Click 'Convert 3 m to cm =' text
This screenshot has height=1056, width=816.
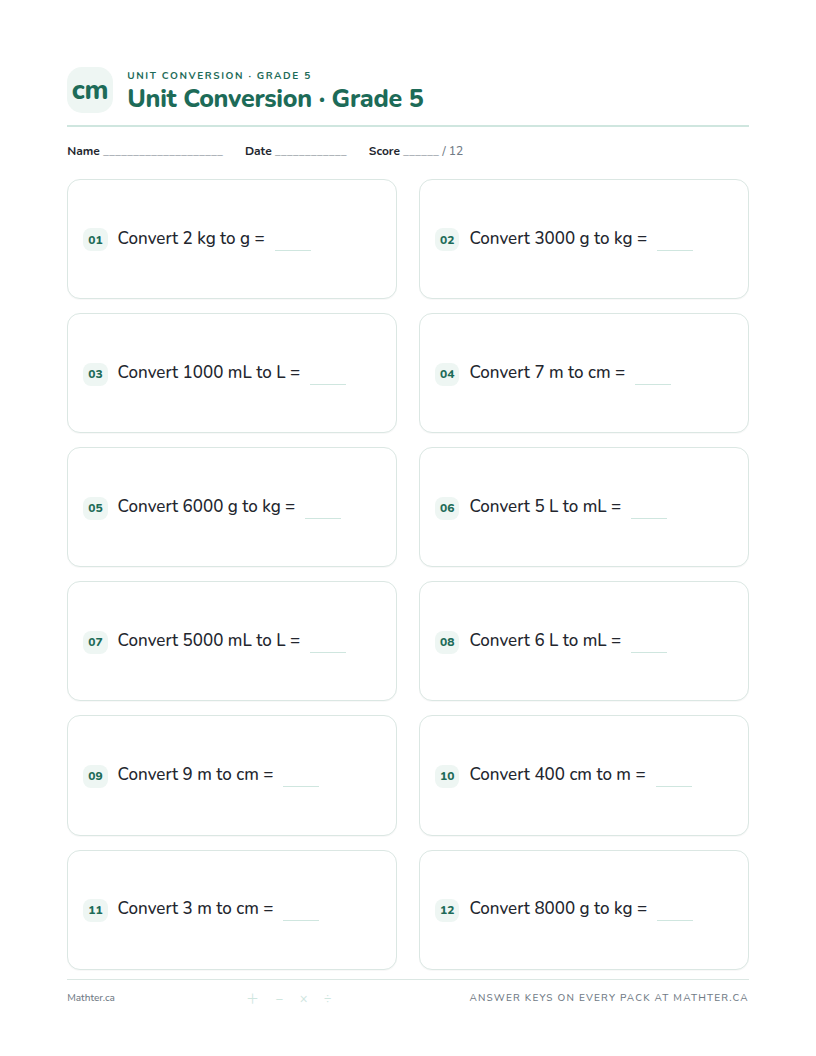pos(195,909)
